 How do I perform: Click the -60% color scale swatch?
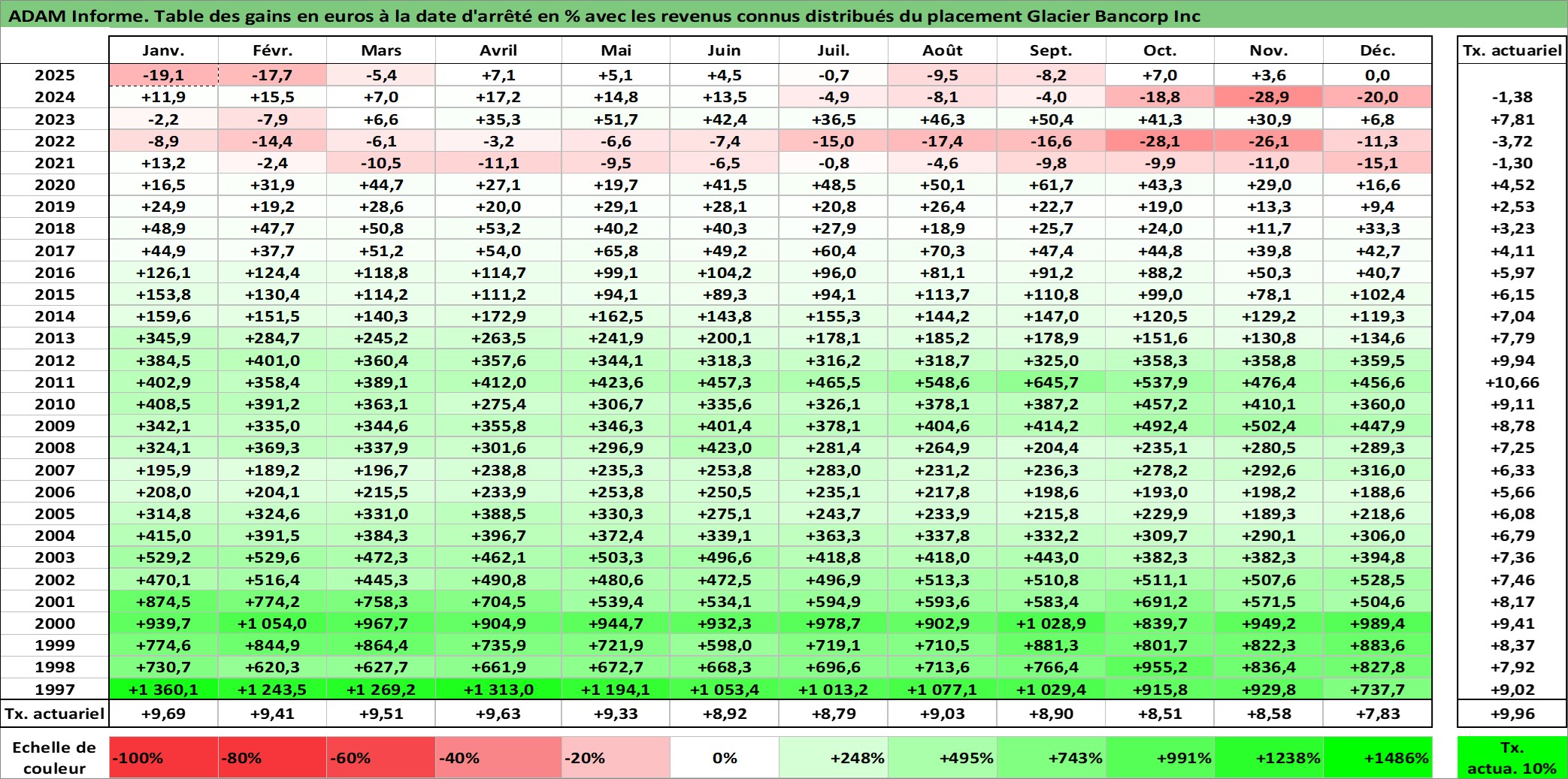pyautogui.click(x=381, y=757)
